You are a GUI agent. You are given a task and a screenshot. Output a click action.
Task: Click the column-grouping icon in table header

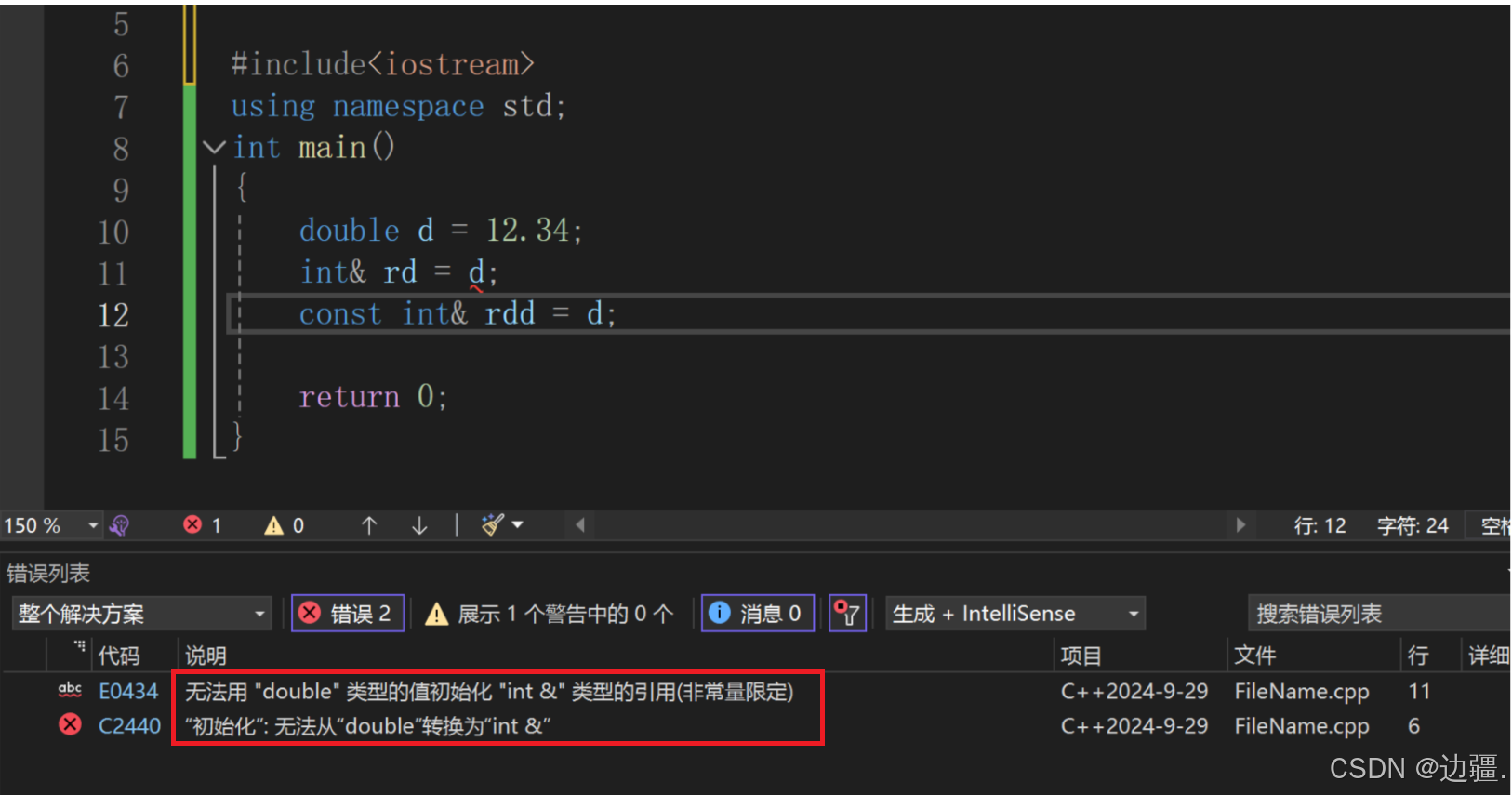[80, 644]
